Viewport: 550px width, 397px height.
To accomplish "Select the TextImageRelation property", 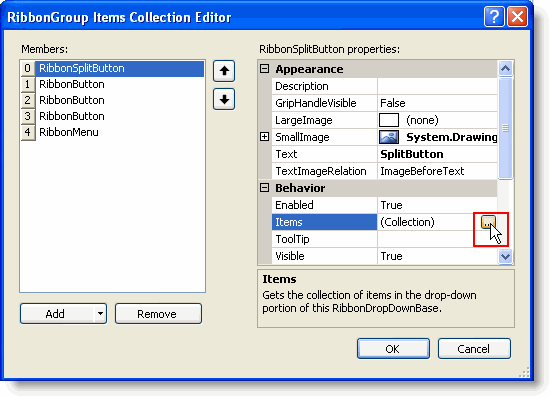I will point(324,171).
